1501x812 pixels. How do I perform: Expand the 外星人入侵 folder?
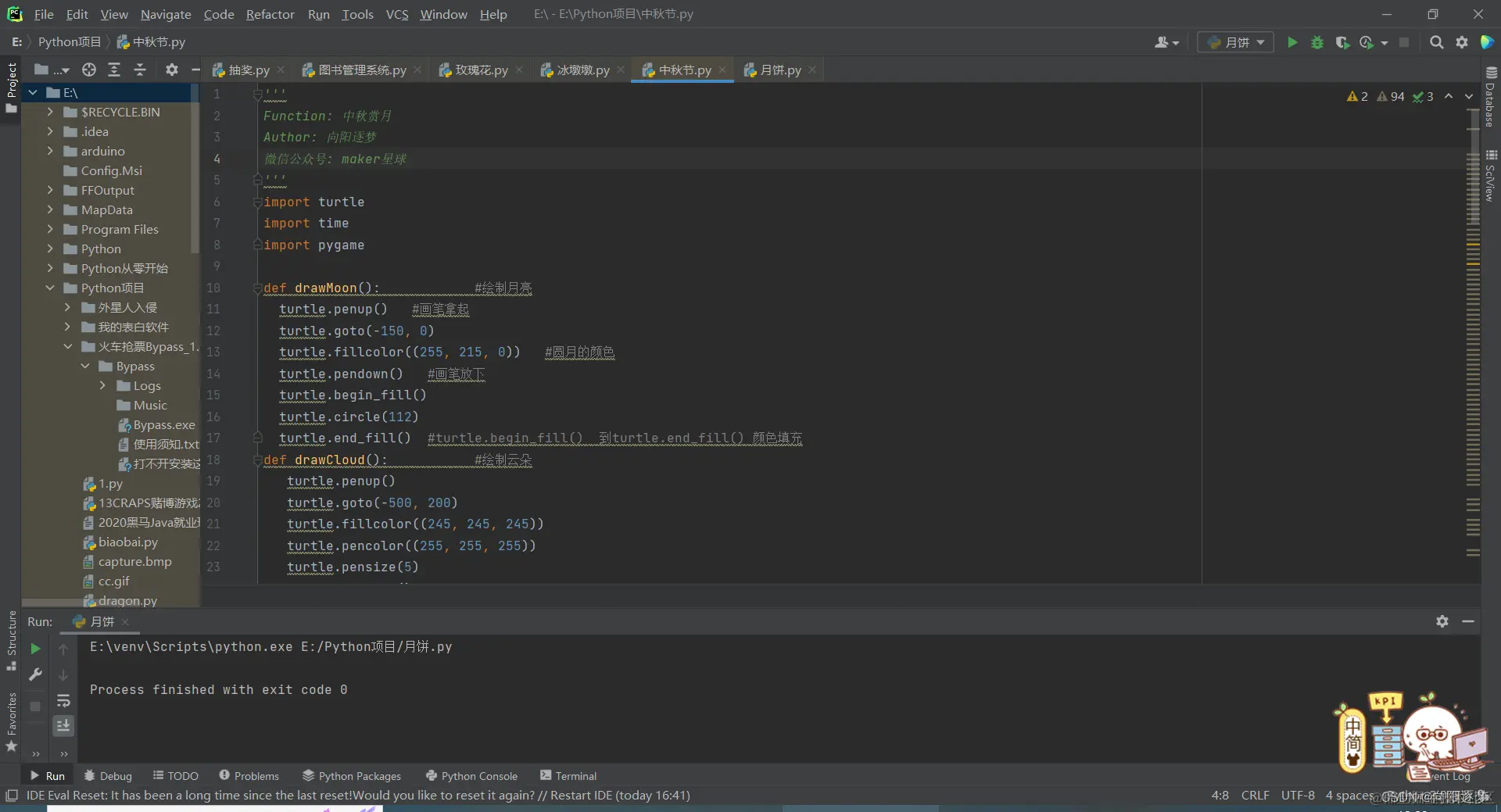click(x=67, y=307)
